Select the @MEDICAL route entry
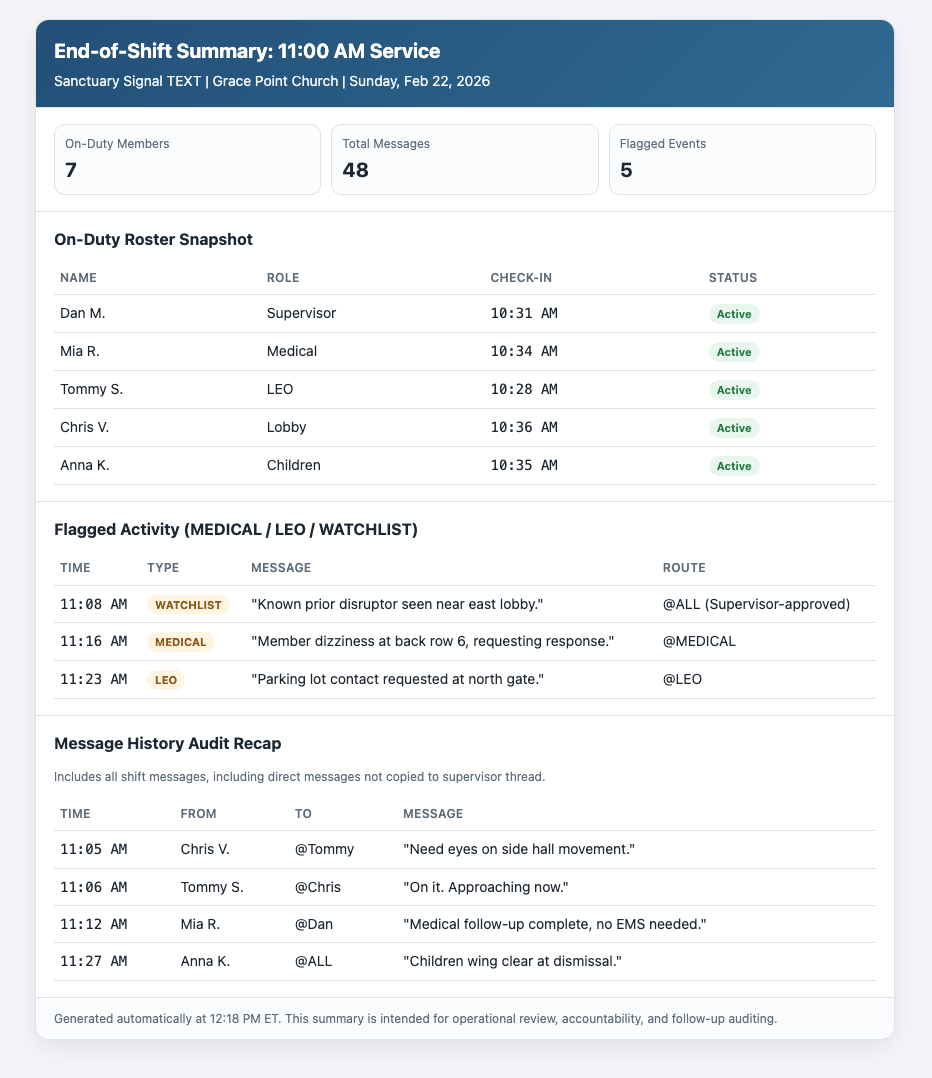 point(699,642)
